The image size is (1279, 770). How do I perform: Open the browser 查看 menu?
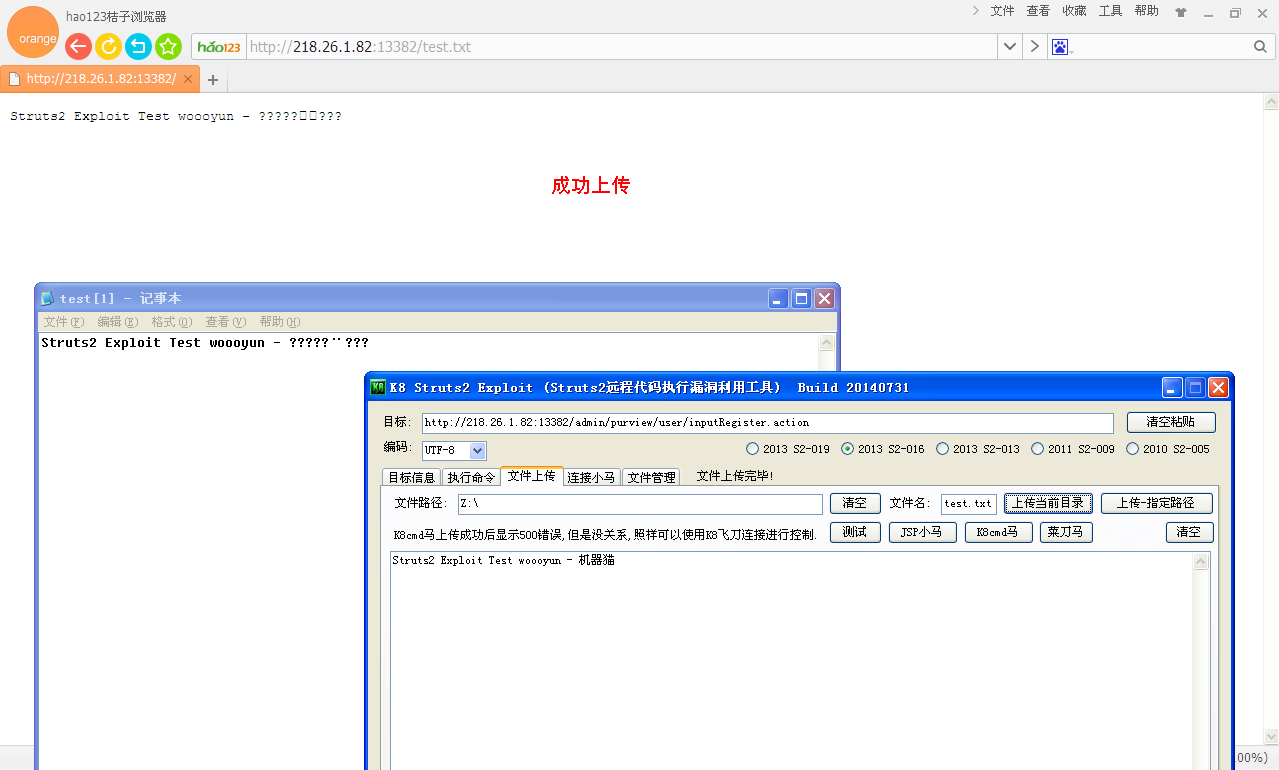point(1038,11)
